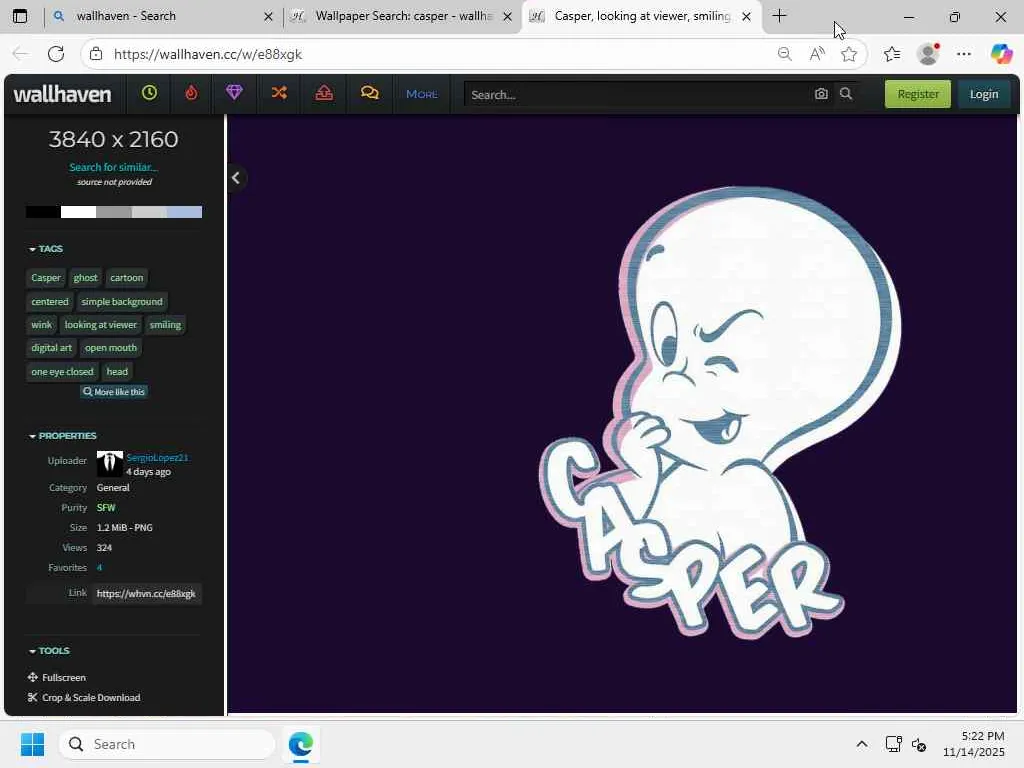Open the looking at viewer tag

(x=101, y=325)
